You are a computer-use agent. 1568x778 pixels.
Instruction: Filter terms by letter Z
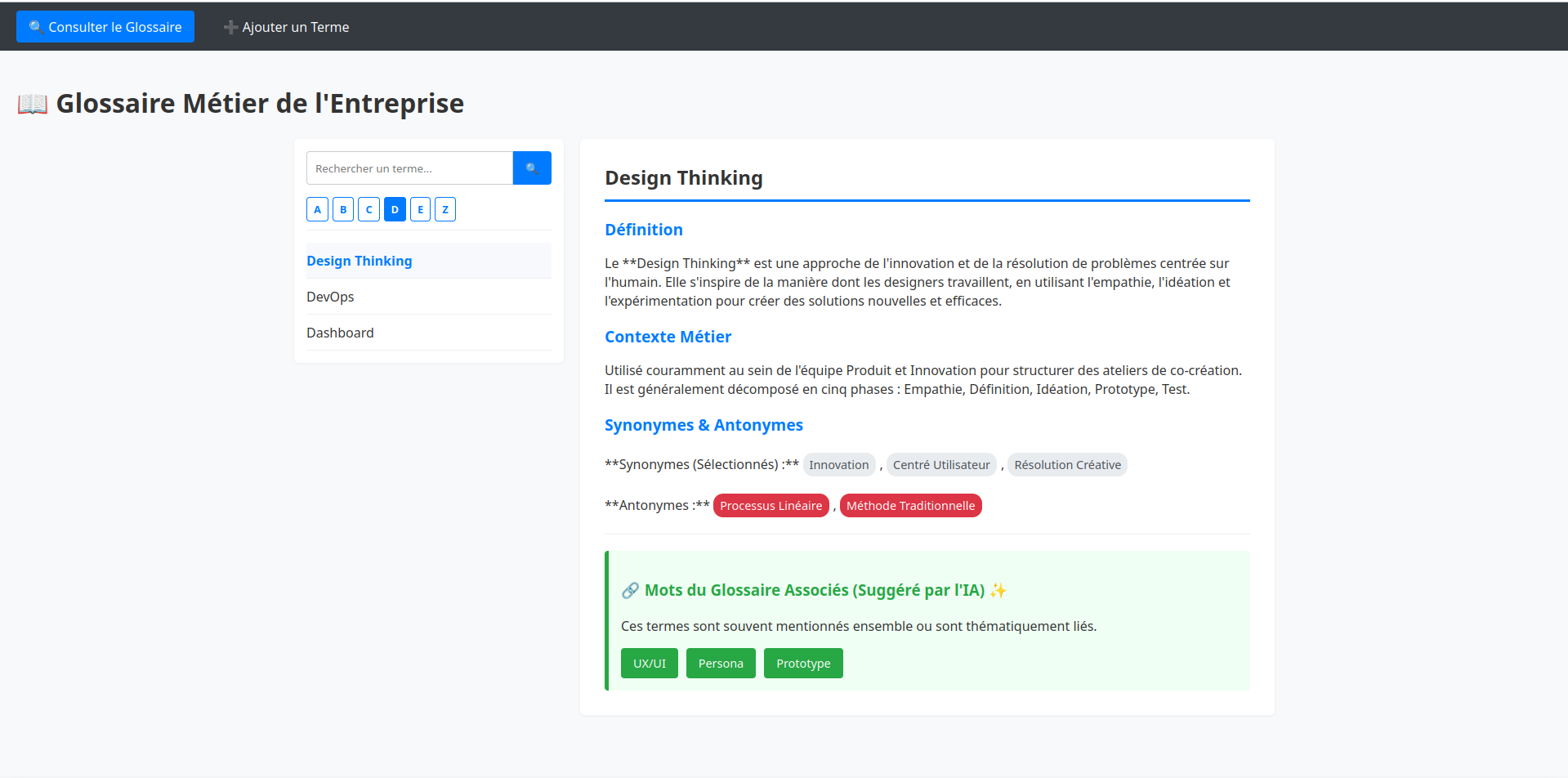pos(445,210)
